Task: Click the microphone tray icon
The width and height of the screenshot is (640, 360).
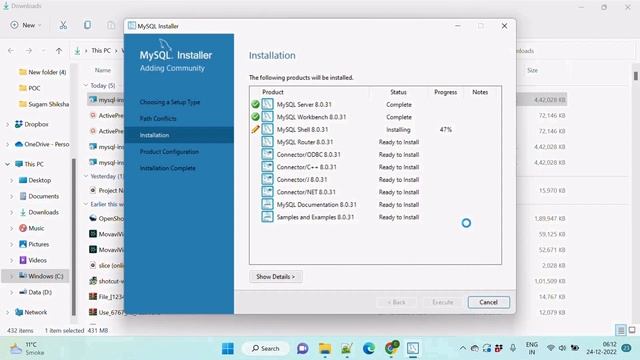Action: pyautogui.click(x=513, y=348)
